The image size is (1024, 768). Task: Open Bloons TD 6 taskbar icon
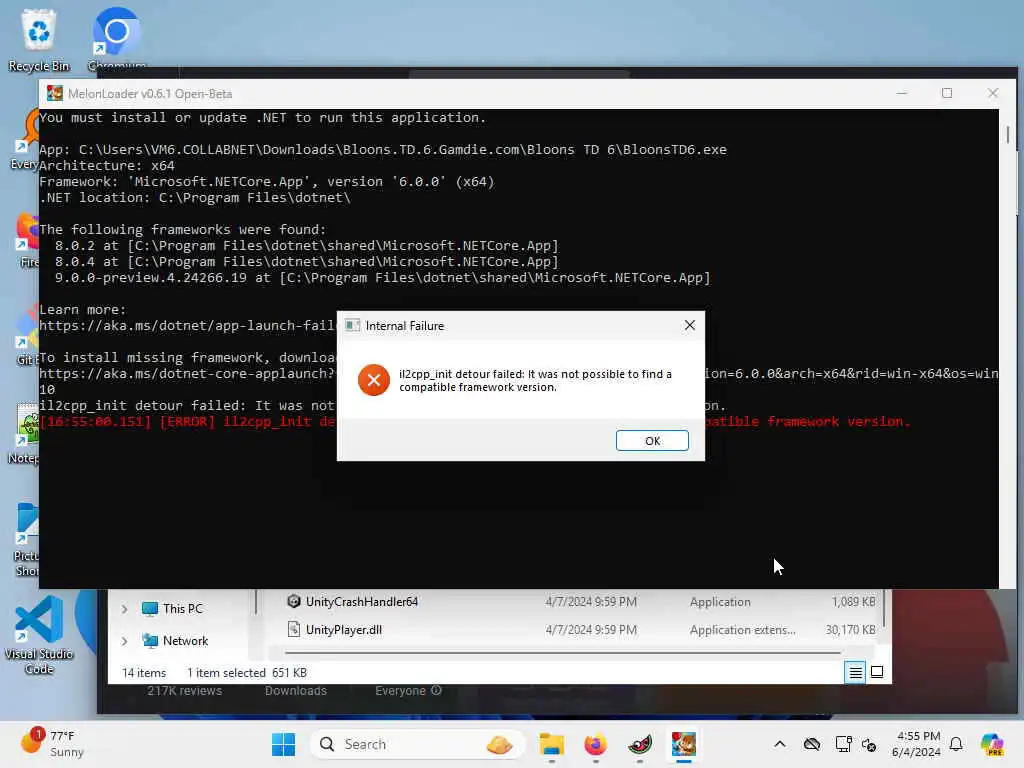click(x=684, y=744)
